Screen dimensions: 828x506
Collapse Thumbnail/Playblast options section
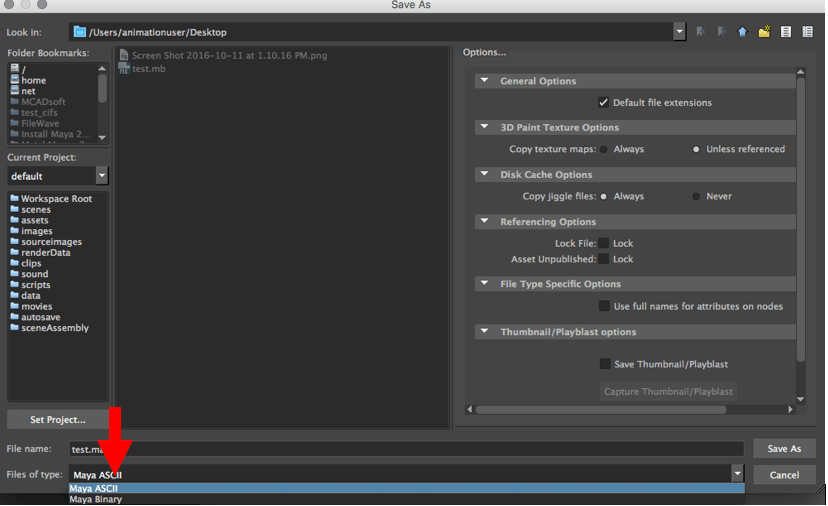(x=484, y=331)
